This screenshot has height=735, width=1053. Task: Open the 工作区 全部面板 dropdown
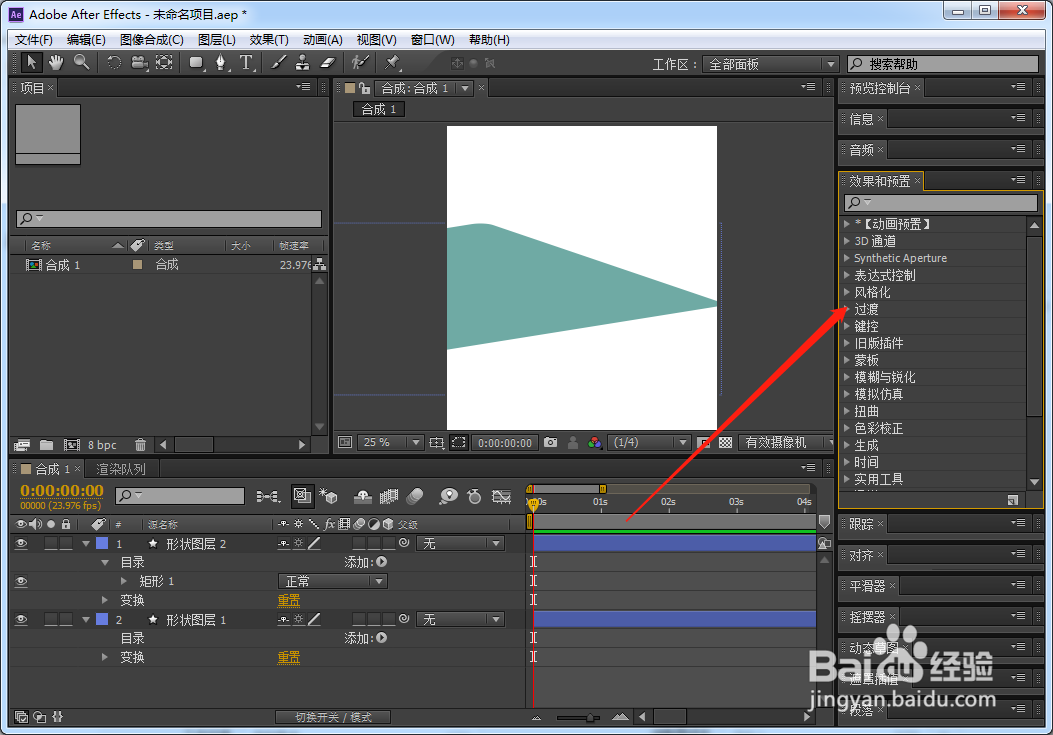[770, 64]
